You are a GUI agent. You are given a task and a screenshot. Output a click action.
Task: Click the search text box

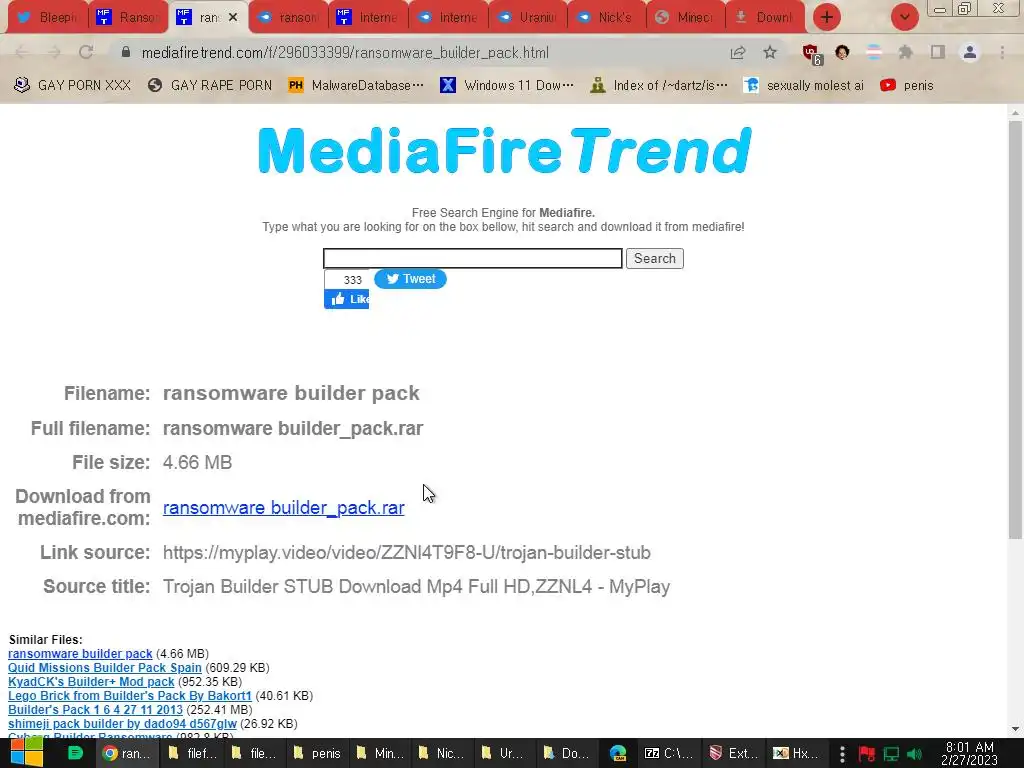tap(473, 258)
